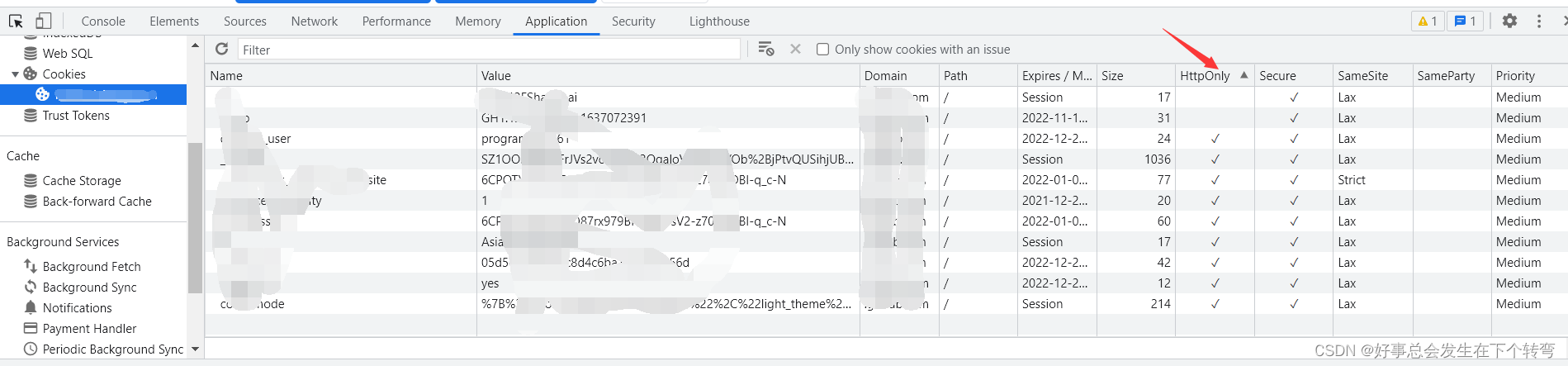1568x366 pixels.
Task: Click the Background Services heading
Action: click(x=63, y=241)
